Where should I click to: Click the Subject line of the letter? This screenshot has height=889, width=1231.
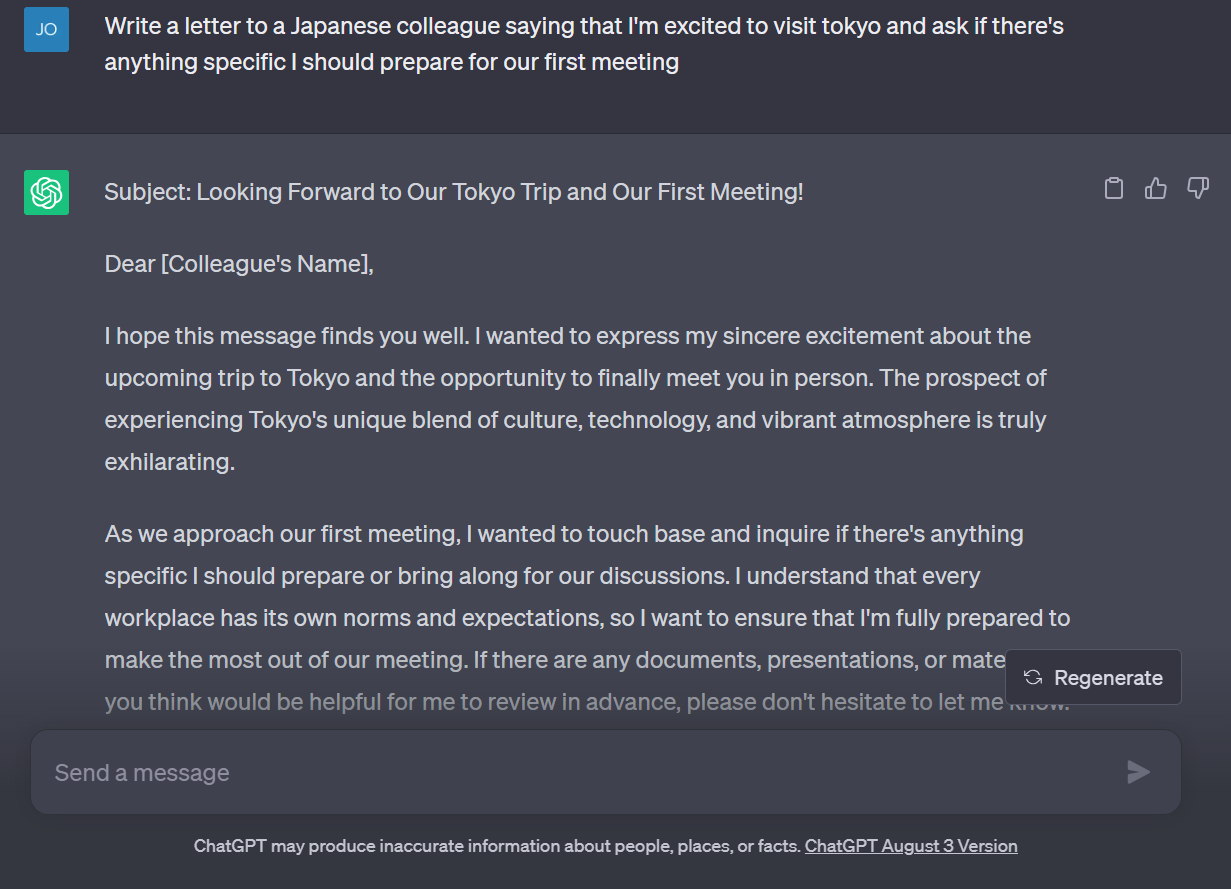pyautogui.click(x=454, y=192)
